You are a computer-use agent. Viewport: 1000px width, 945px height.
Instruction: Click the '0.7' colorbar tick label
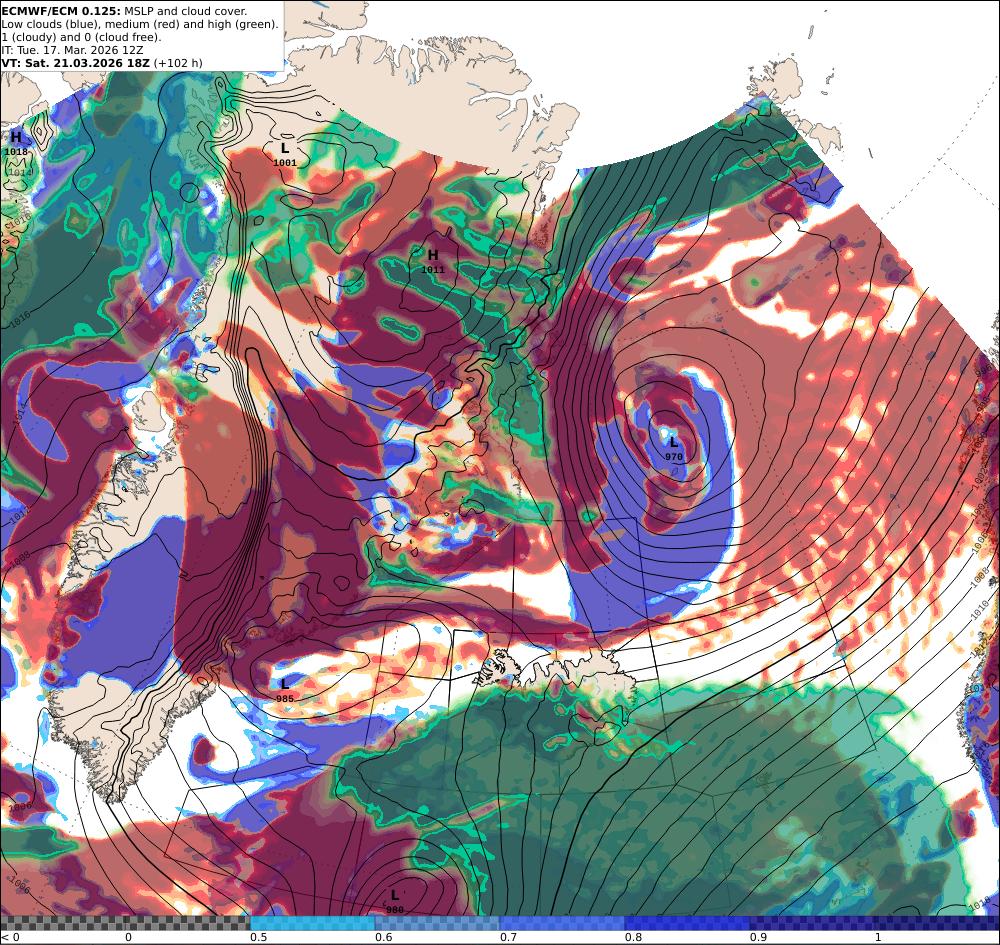pos(508,937)
